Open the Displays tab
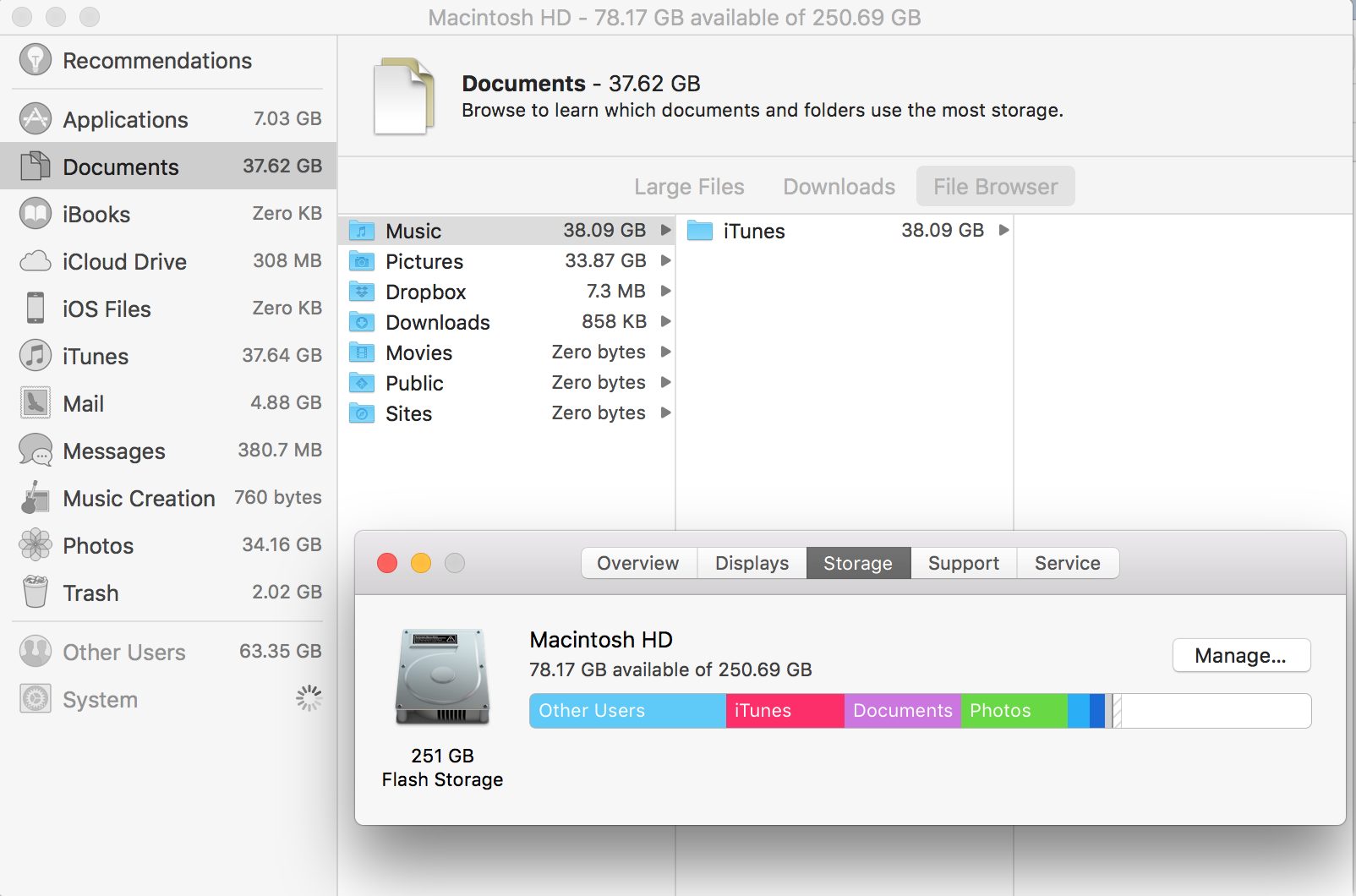 (752, 563)
